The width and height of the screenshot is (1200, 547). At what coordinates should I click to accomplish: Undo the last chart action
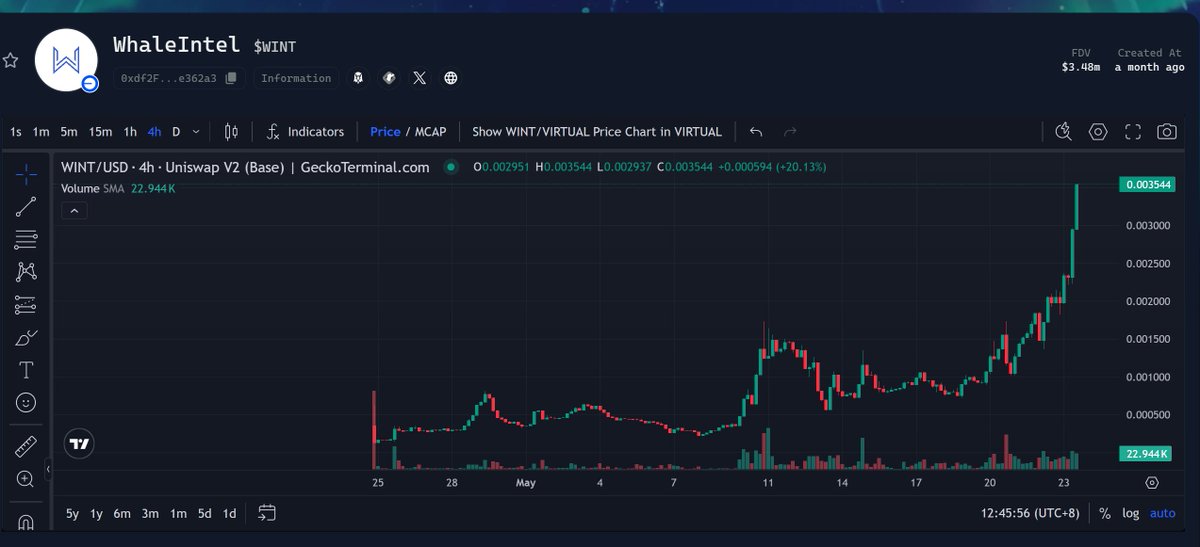tap(757, 132)
